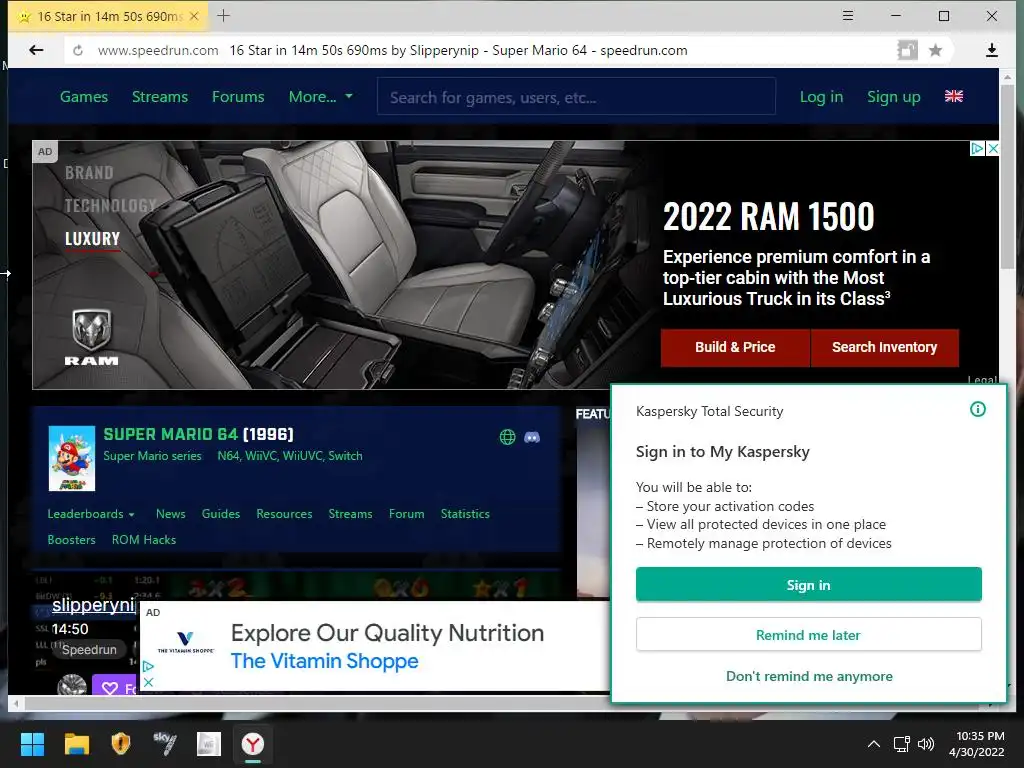Open the Games navigation link
Image resolution: width=1024 pixels, height=768 pixels.
point(84,97)
